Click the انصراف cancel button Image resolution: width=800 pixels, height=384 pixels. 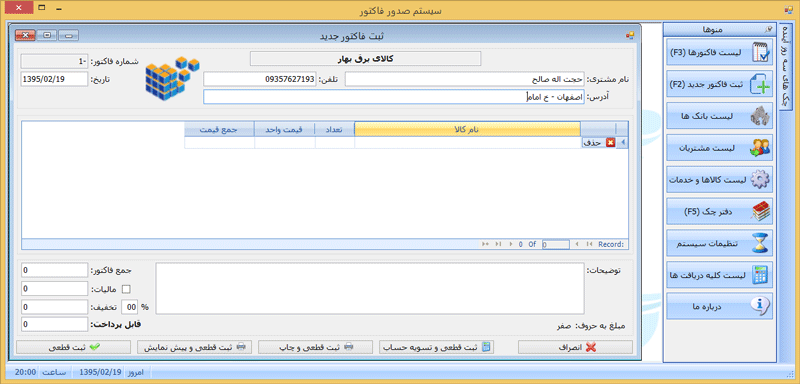point(575,347)
